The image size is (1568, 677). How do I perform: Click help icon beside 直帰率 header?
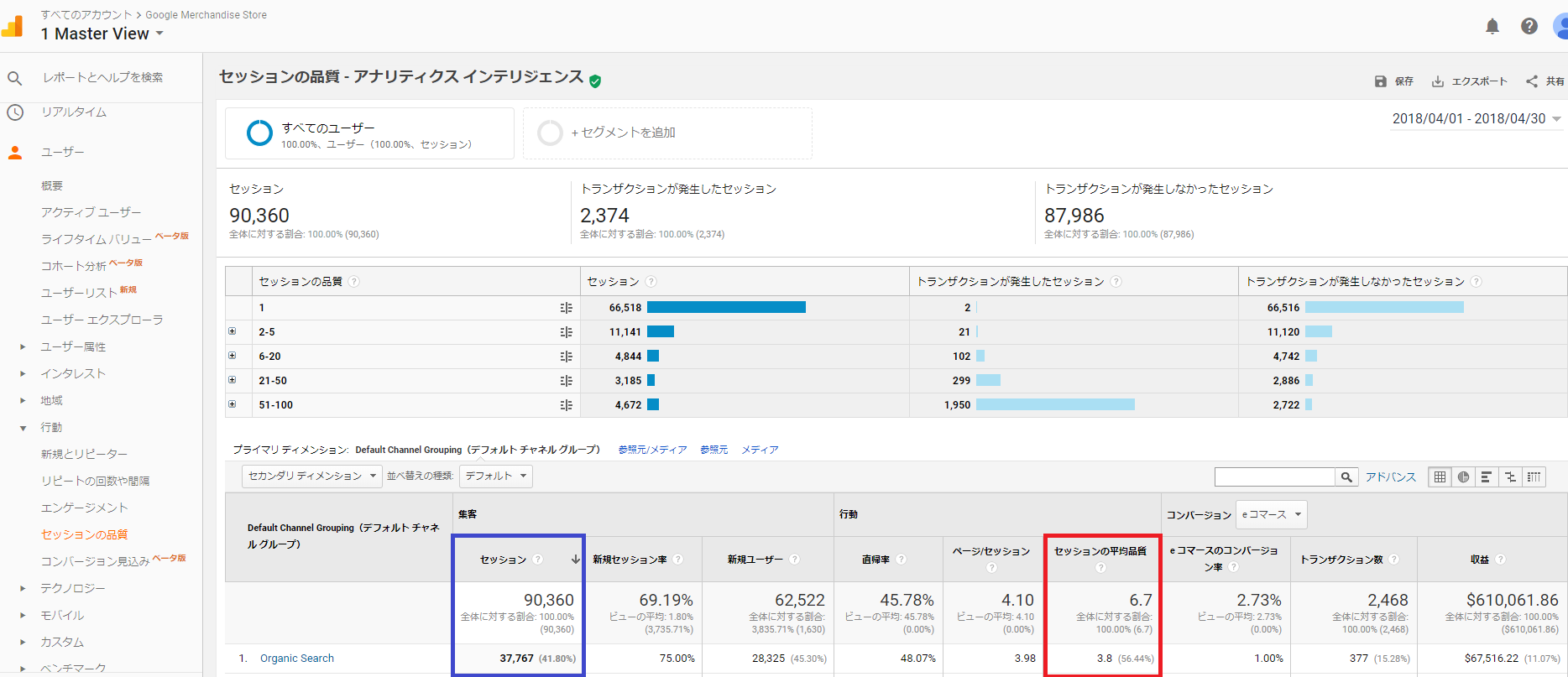click(x=902, y=560)
